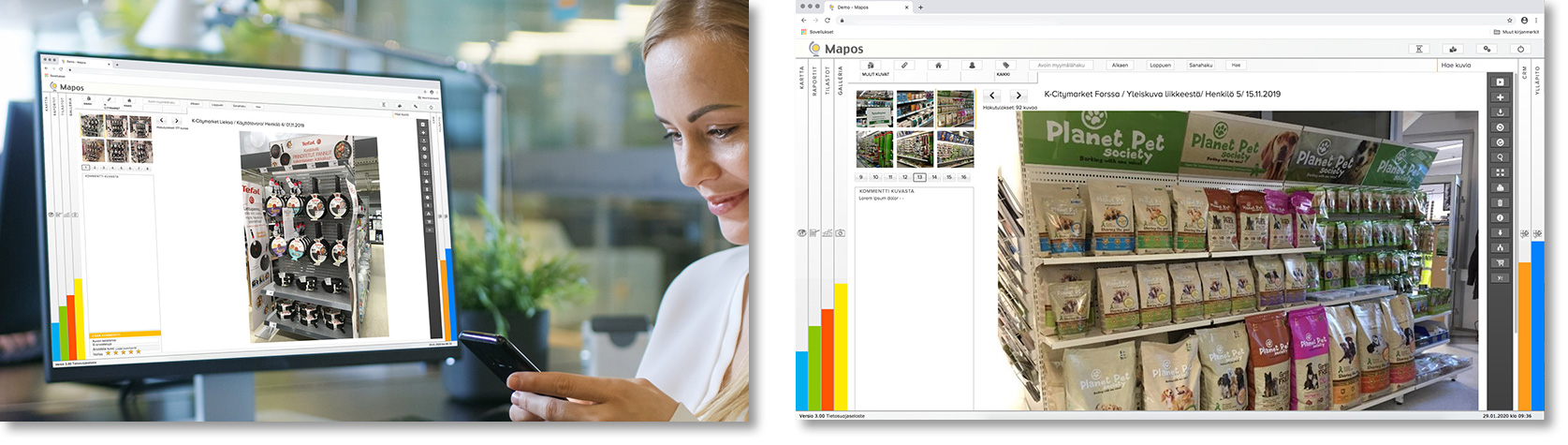Download the image with the download icon
Screen dimensions: 1568x445
[1501, 112]
